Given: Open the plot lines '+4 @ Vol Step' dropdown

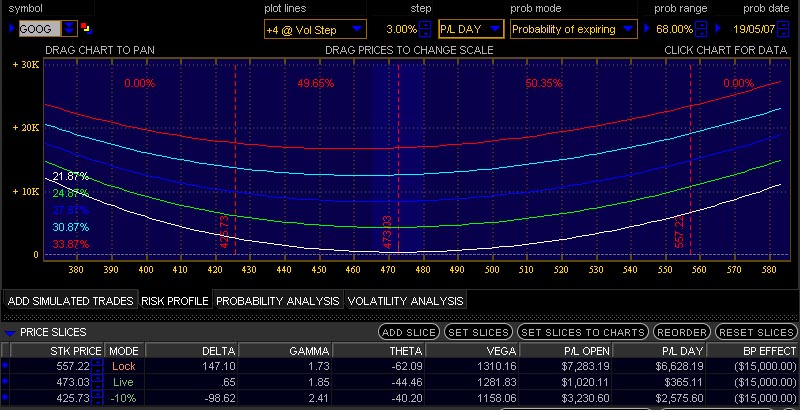Looking at the screenshot, I should tap(315, 29).
